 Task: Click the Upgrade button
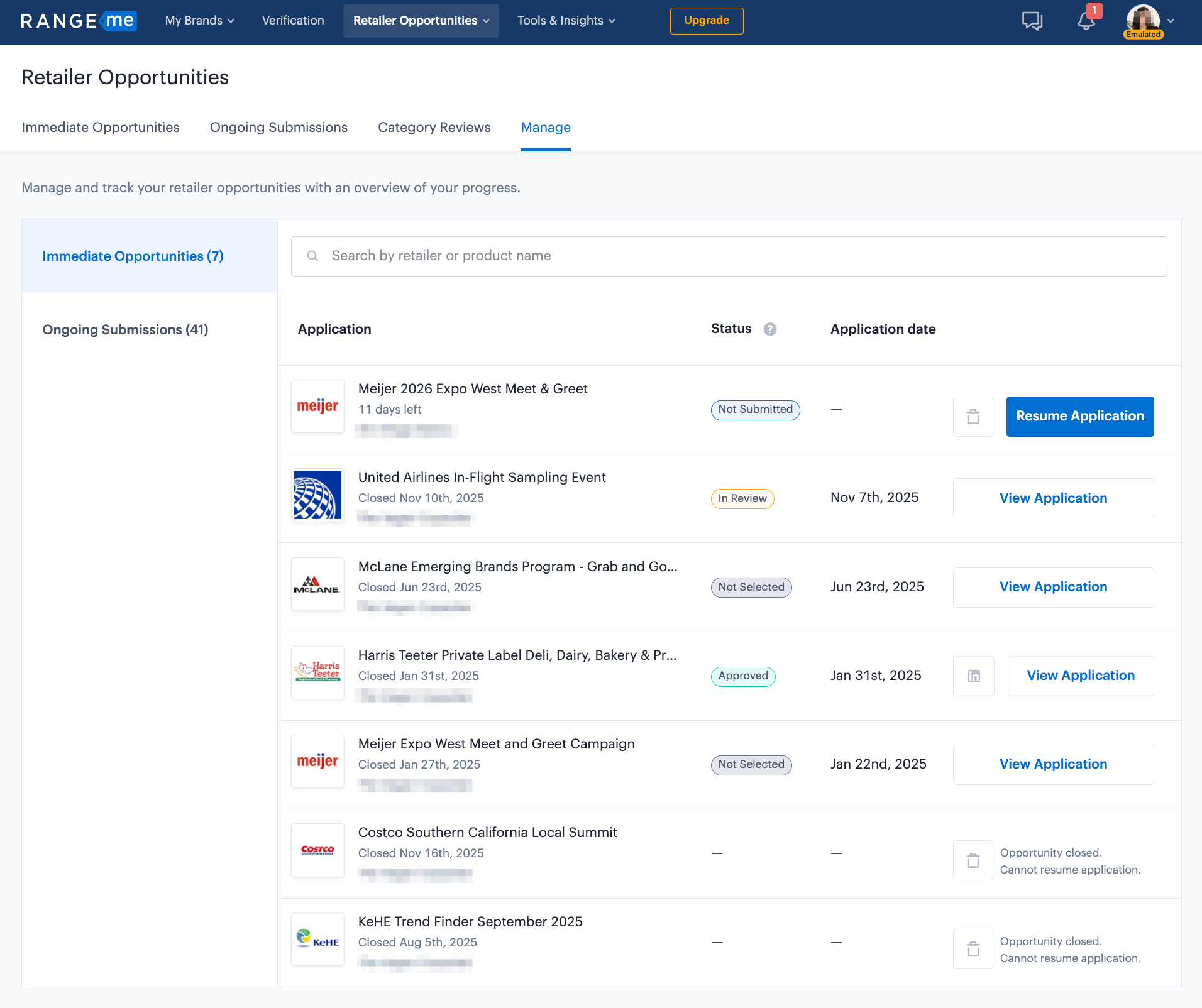706,21
